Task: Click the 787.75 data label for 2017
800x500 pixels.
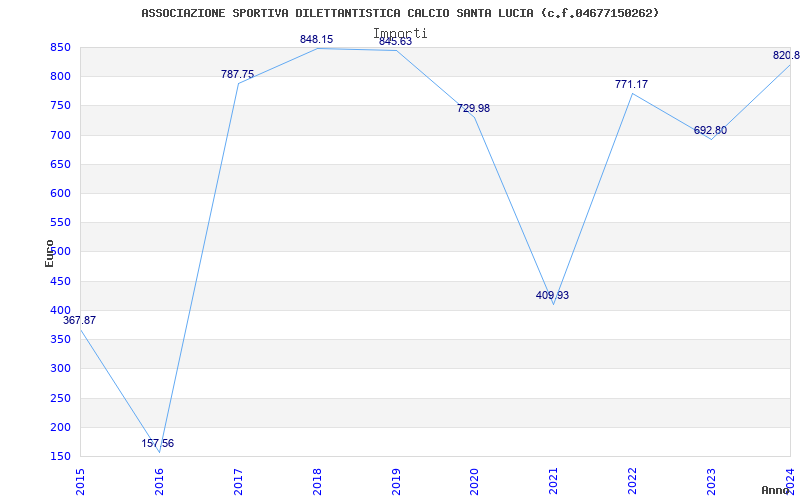Action: tap(237, 74)
